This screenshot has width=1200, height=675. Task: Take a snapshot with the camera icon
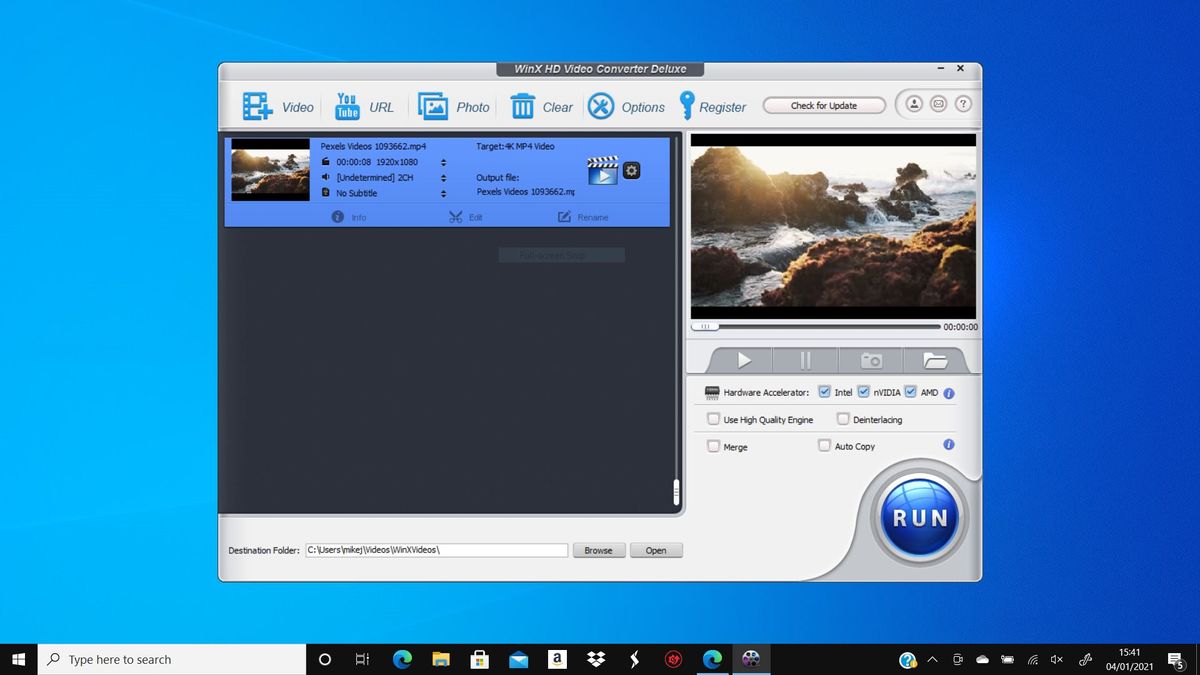coord(870,360)
